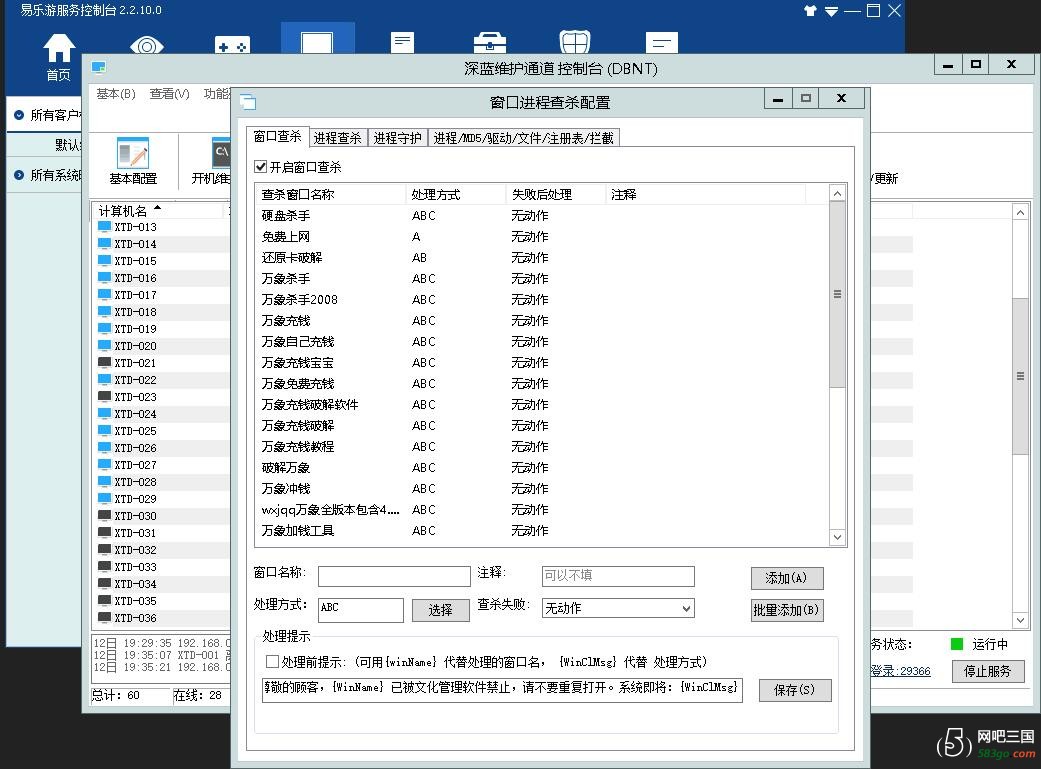
Task: Select wxjqq万象全版本包含4 rule row
Action: click(x=542, y=510)
